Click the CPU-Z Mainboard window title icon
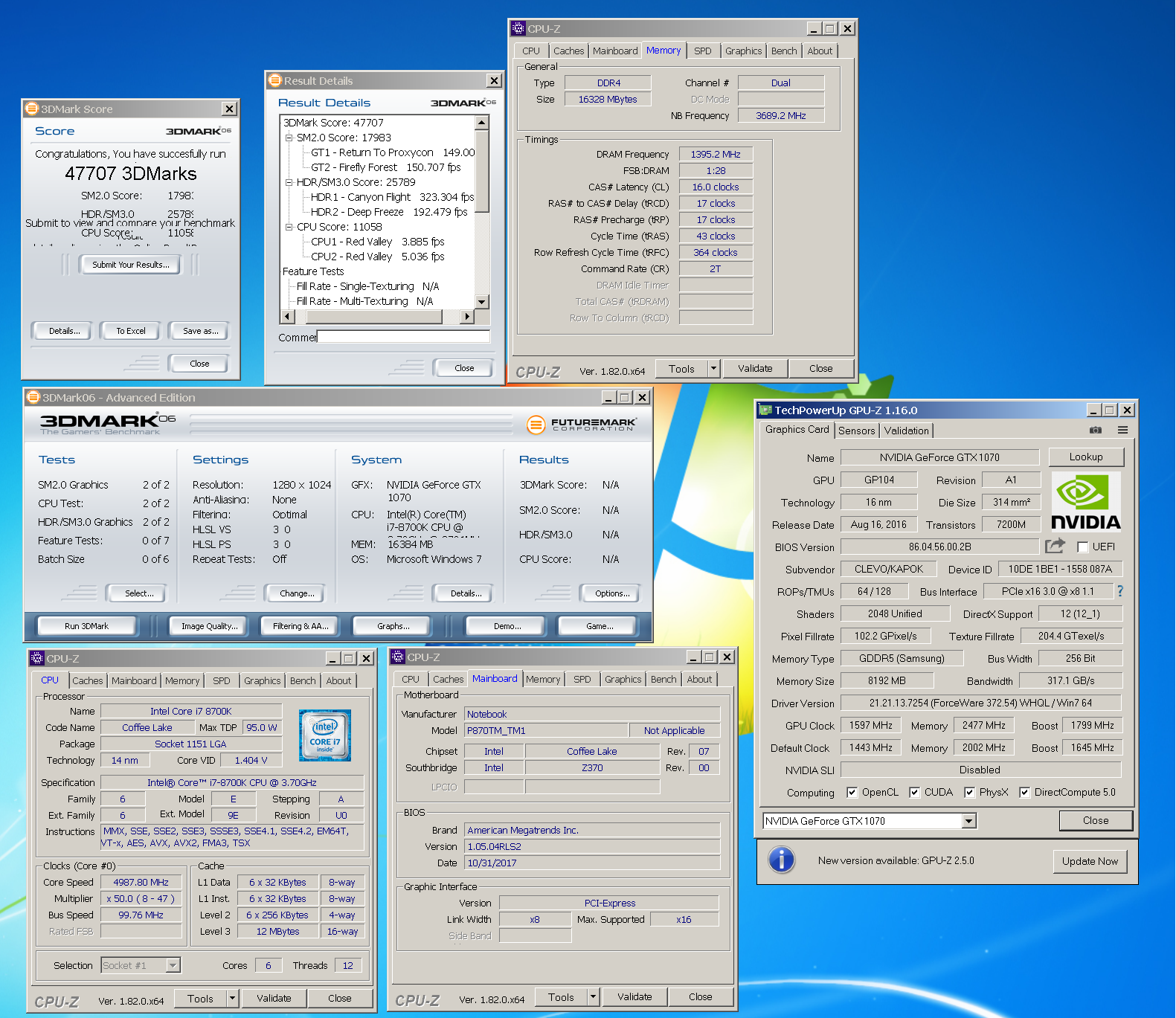The height and width of the screenshot is (1018, 1176). click(398, 657)
